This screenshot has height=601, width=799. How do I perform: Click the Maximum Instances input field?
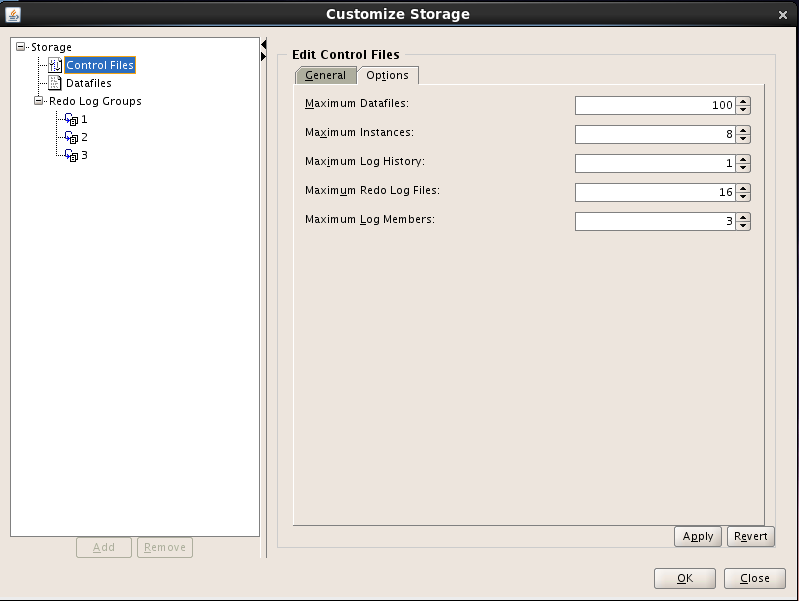(x=655, y=135)
